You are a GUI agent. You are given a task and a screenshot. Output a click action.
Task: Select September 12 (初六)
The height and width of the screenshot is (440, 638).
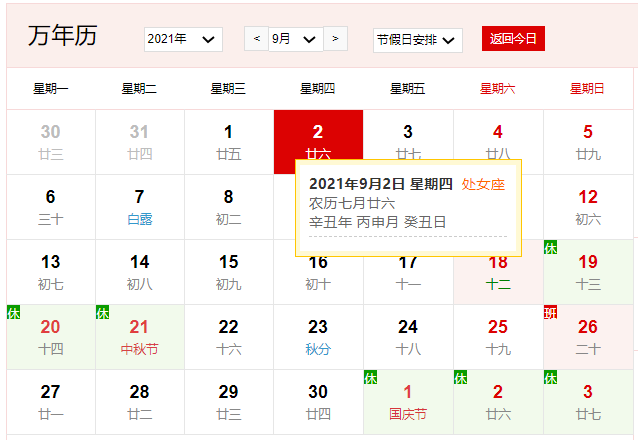[588, 207]
